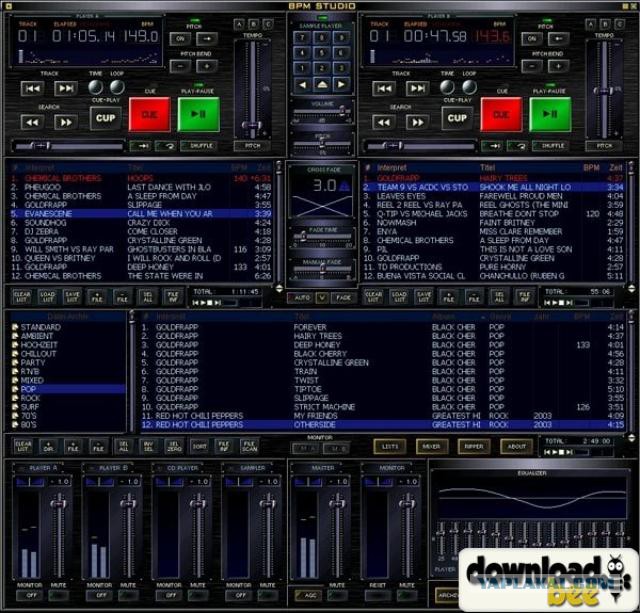Click the left arrow in Sample Player
Image resolution: width=640 pixels, height=613 pixels.
pyautogui.click(x=302, y=85)
